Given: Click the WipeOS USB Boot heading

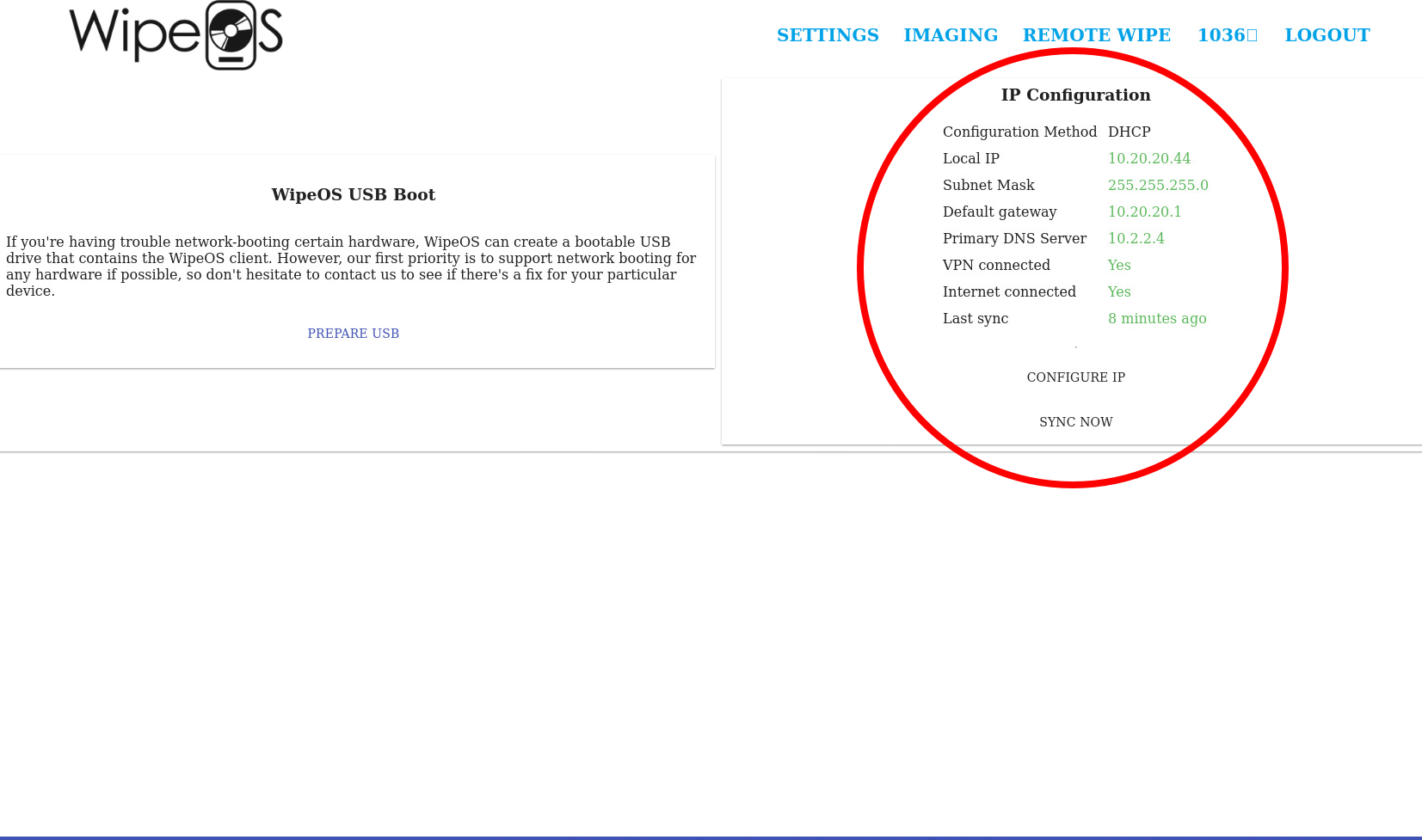Looking at the screenshot, I should 354,194.
